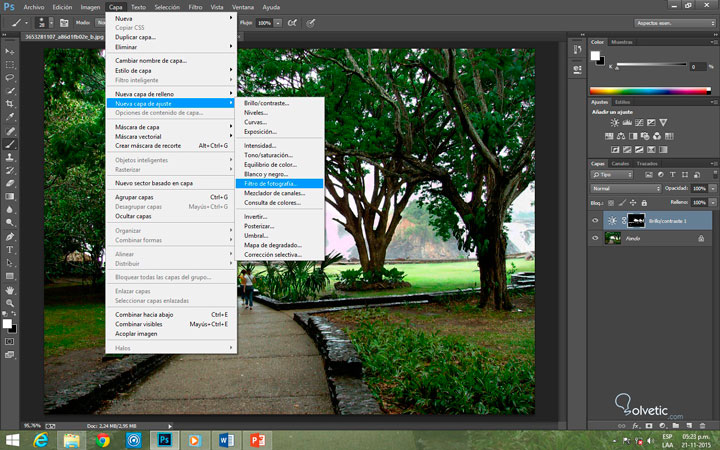Click Combinar visibles entry
Viewport: 720px width, 450px height.
click(x=171, y=324)
